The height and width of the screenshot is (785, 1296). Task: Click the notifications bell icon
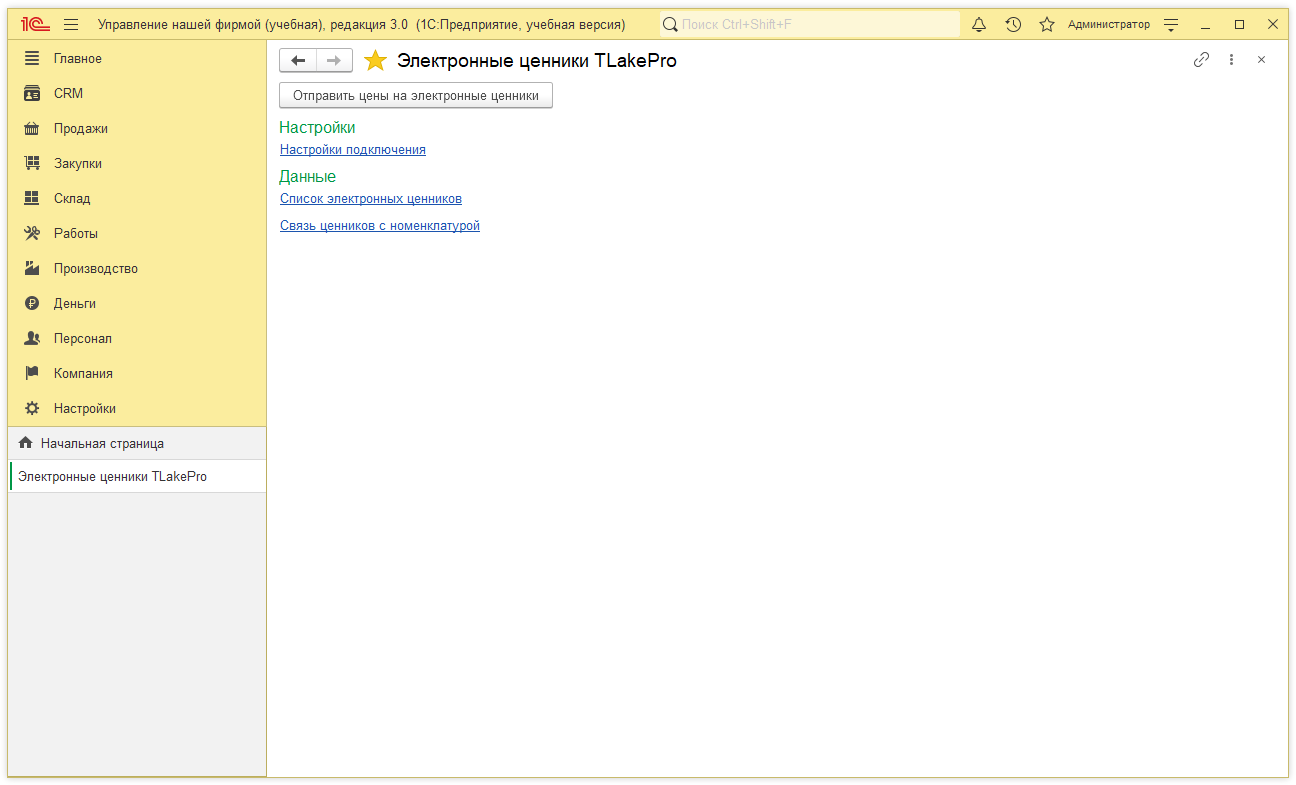979,25
